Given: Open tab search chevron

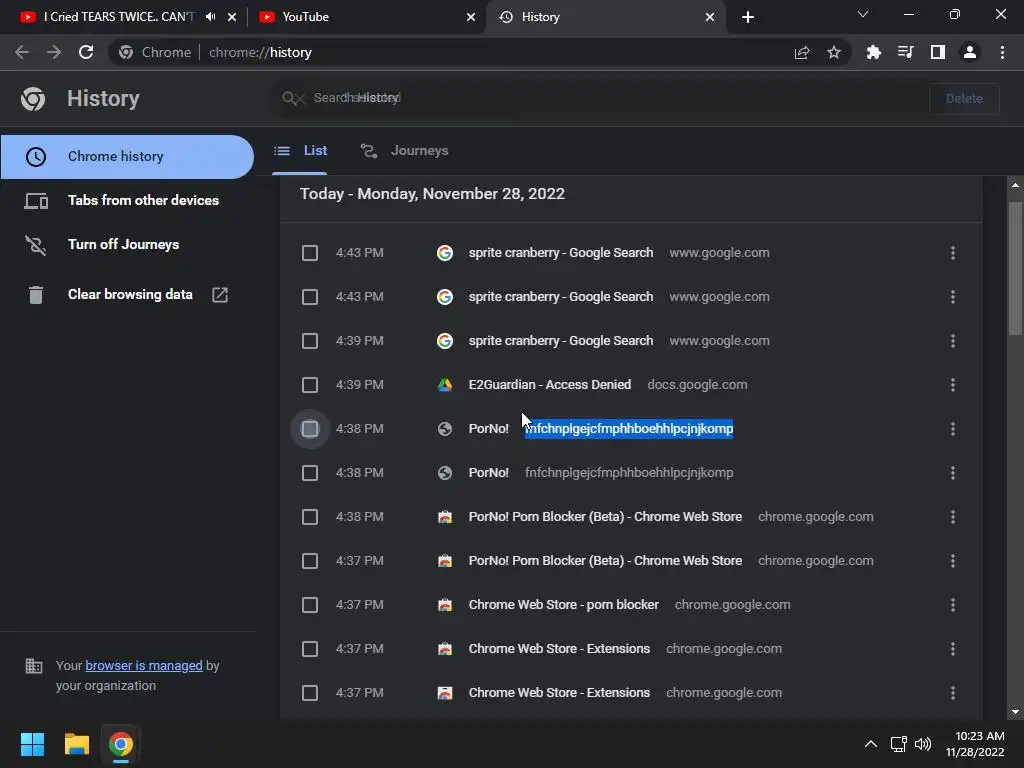Looking at the screenshot, I should (863, 14).
